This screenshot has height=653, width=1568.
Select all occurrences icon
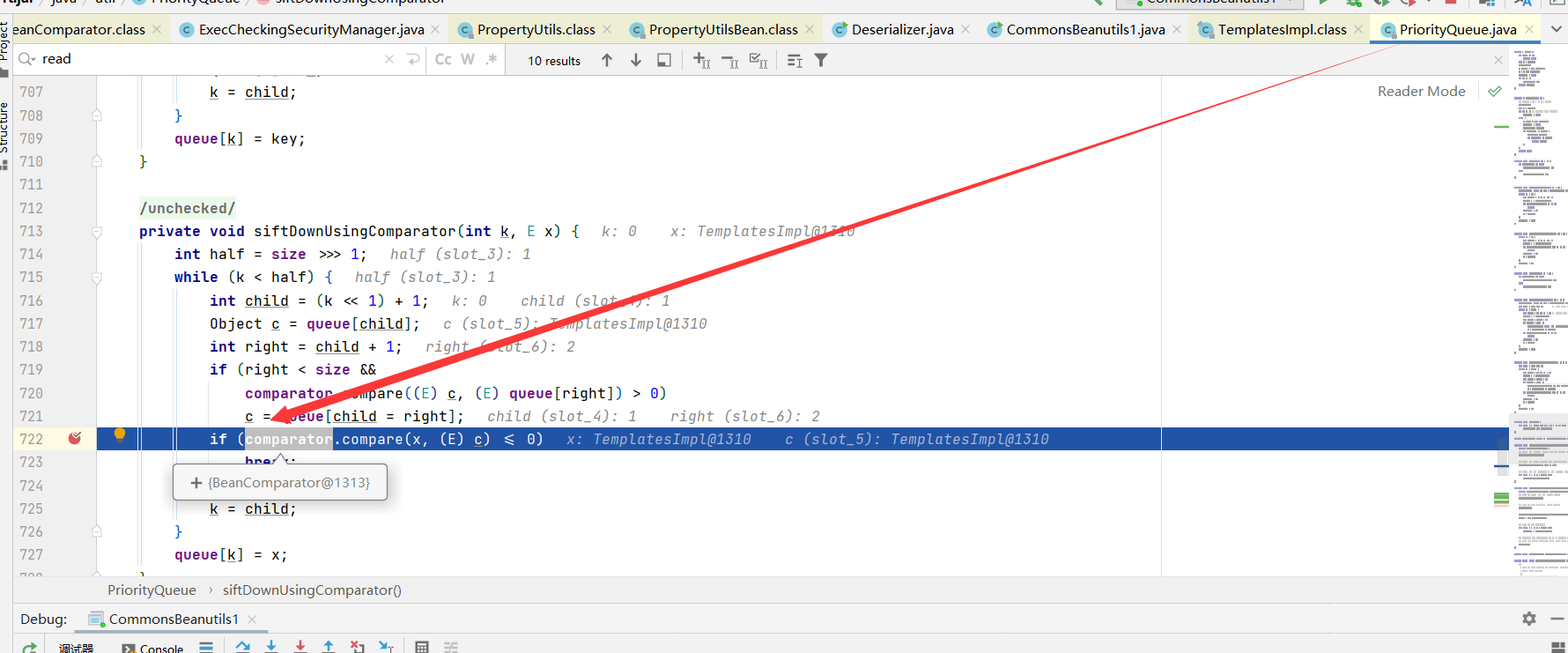(758, 60)
